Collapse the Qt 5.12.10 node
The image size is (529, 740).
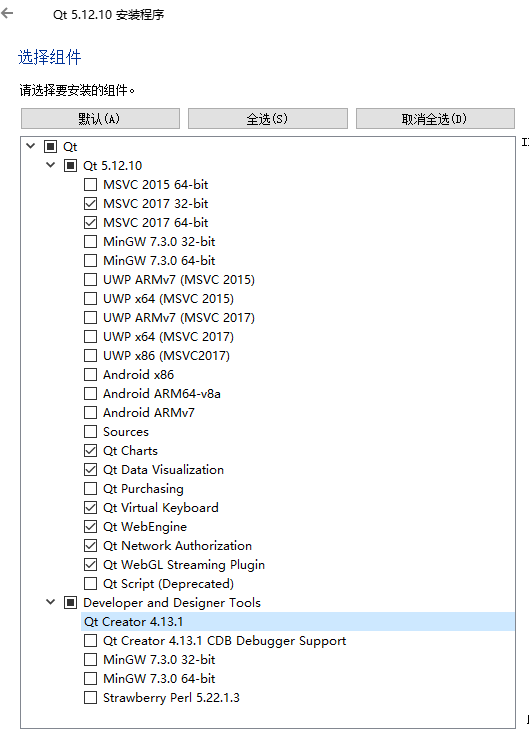click(x=50, y=165)
